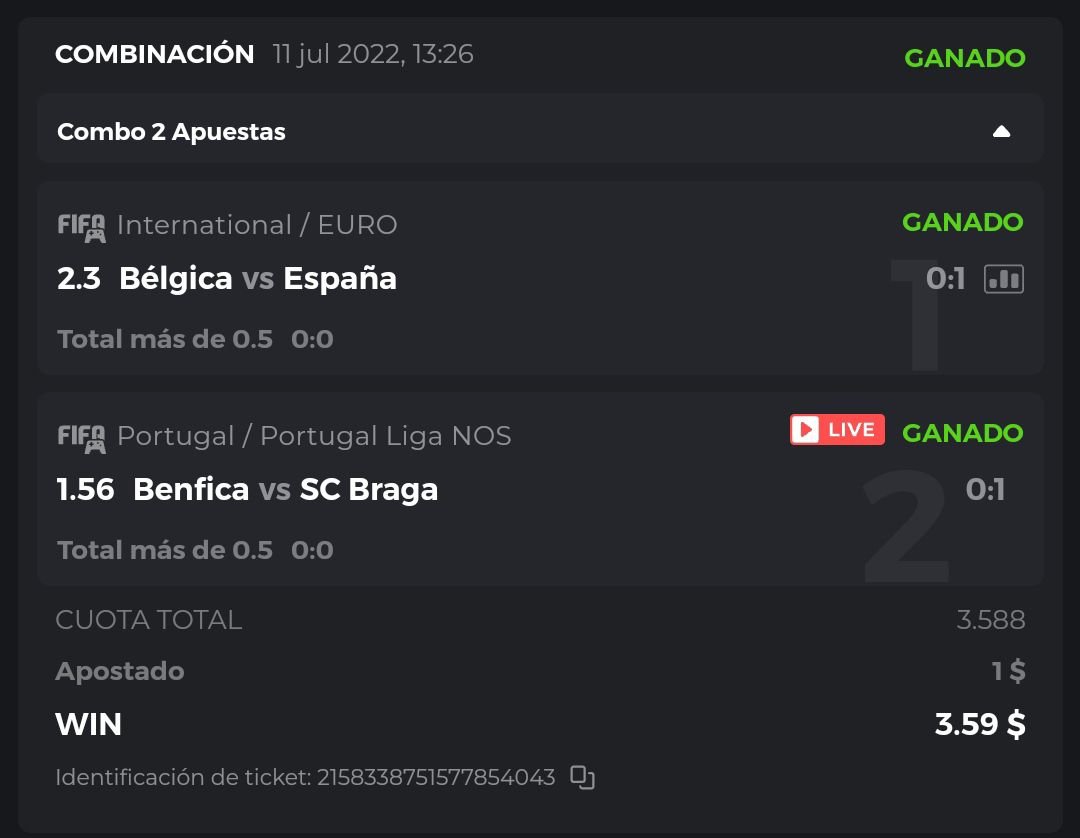Click GANADO status of Benfica bet

962,433
